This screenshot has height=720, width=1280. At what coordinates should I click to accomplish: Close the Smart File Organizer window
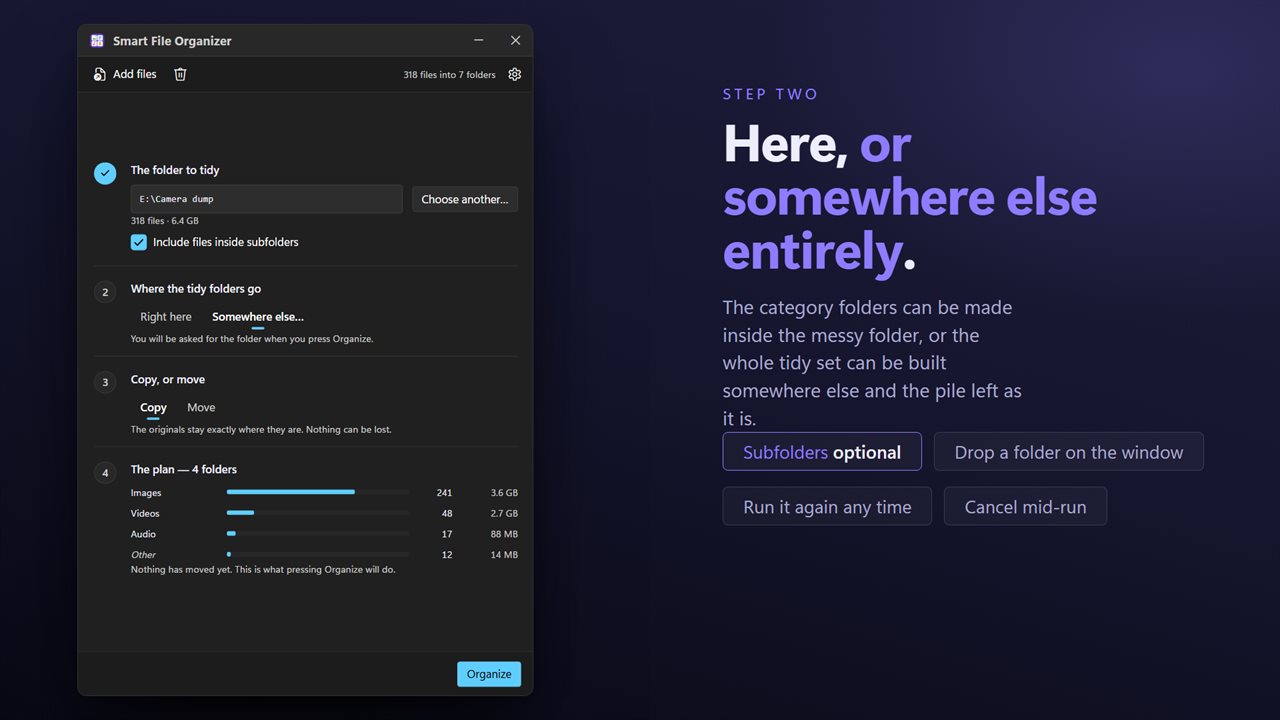515,40
